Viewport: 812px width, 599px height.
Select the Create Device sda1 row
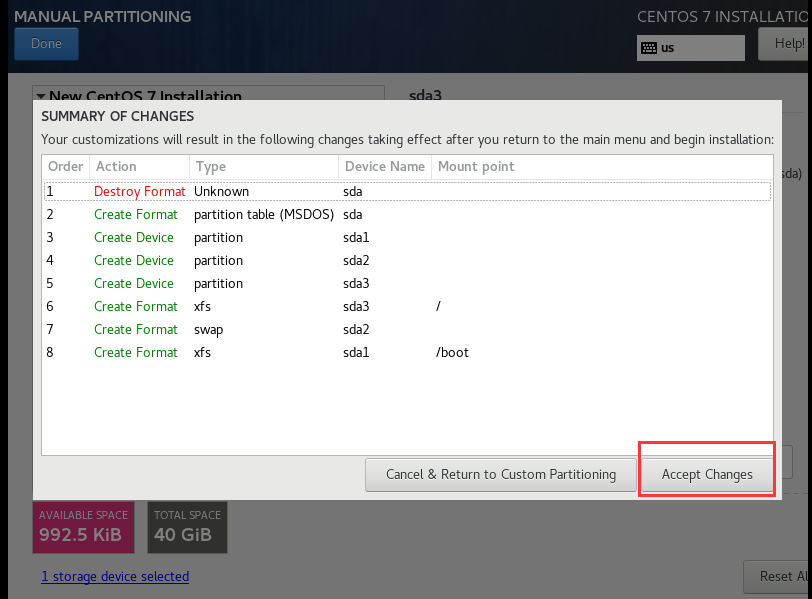(x=408, y=238)
